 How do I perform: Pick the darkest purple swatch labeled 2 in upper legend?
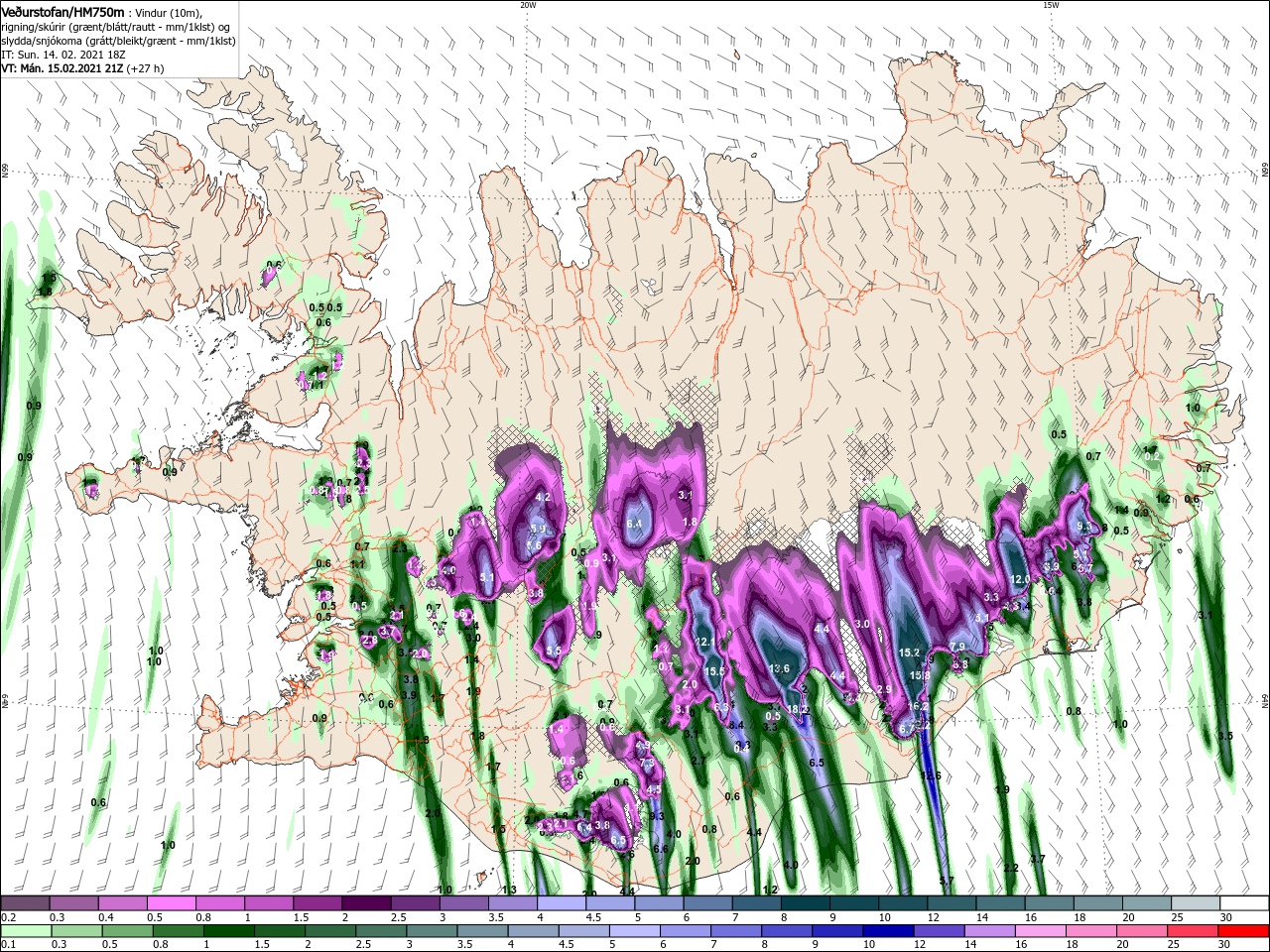coord(366,903)
